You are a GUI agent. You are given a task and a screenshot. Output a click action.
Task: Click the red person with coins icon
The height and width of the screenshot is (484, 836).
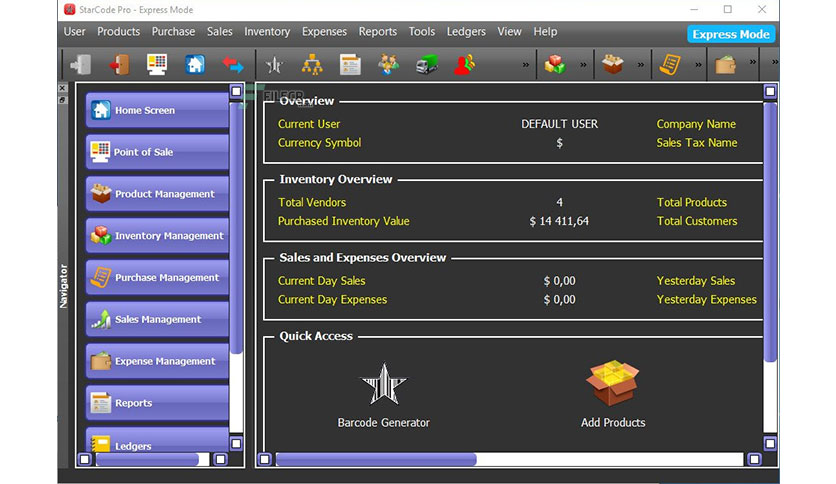[x=464, y=64]
